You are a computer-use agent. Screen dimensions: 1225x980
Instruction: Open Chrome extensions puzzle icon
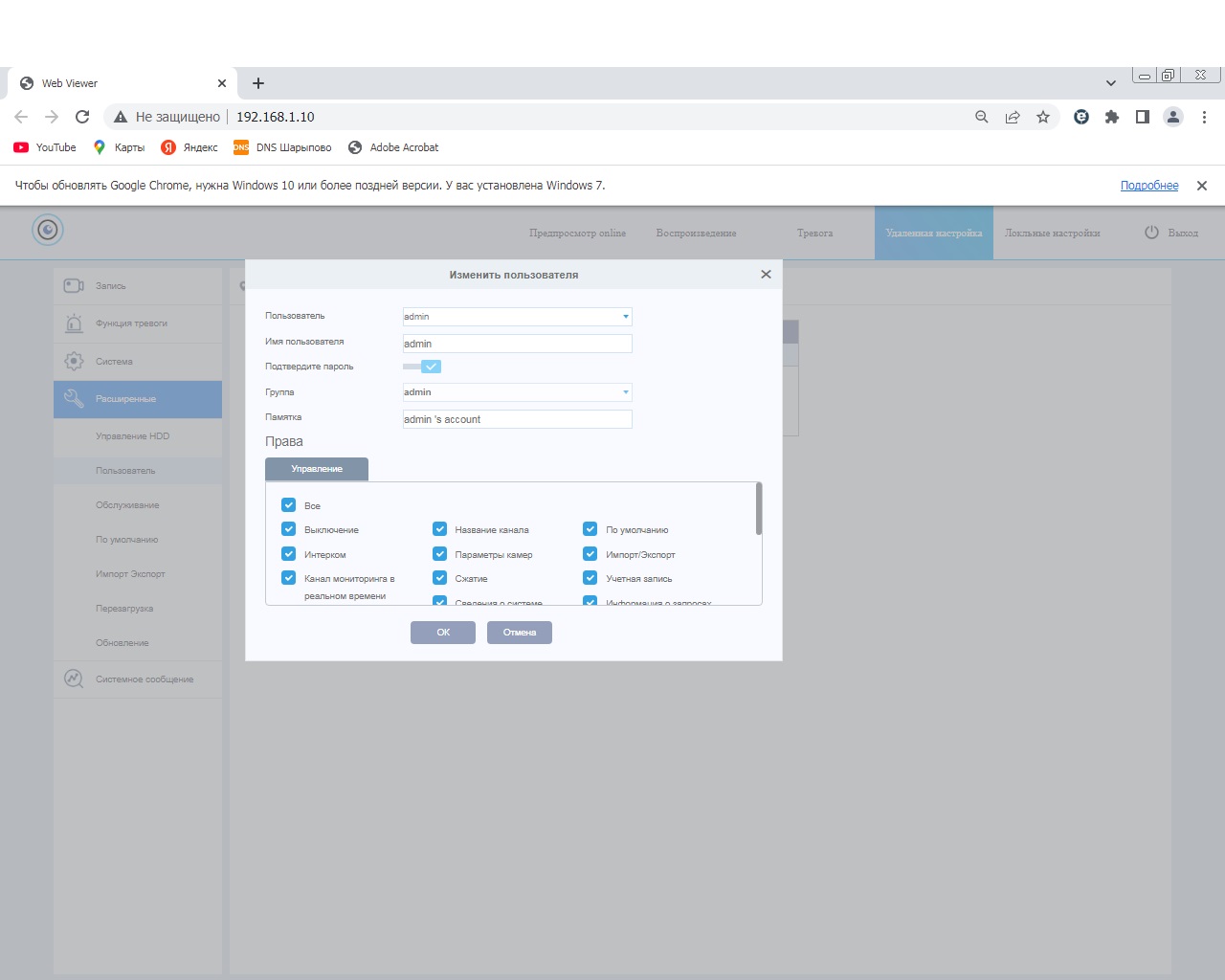click(x=1111, y=117)
